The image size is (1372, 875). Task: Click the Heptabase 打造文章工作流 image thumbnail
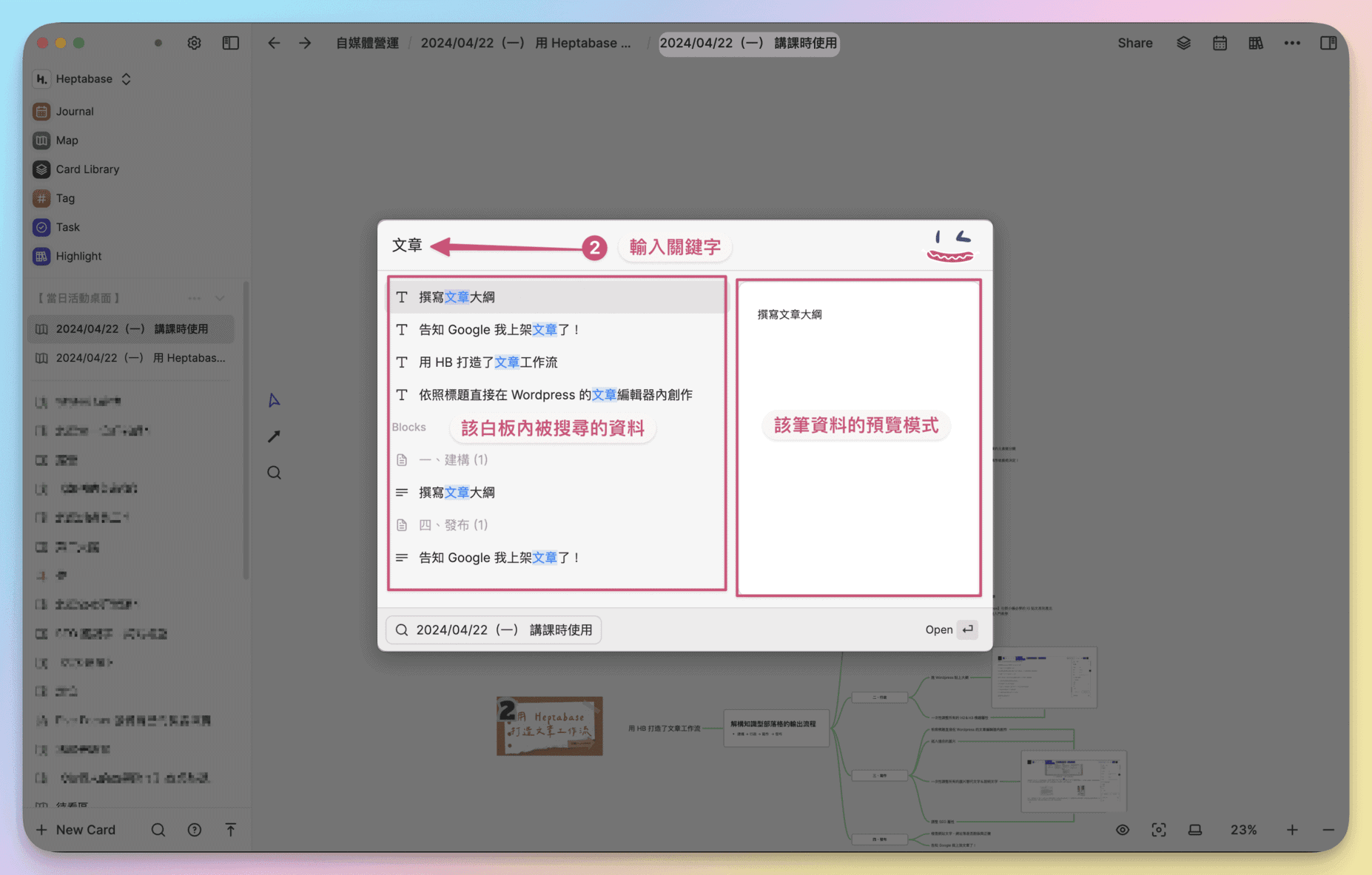point(550,726)
